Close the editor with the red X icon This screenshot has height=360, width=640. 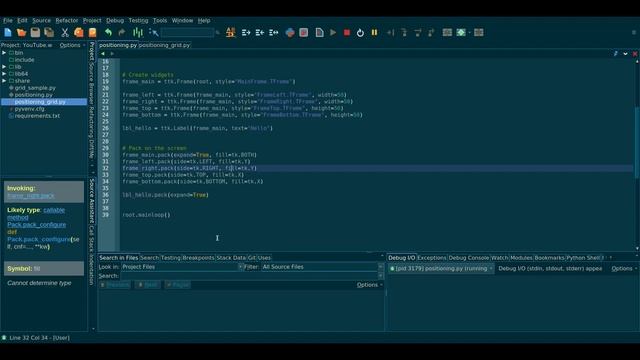coord(635,53)
